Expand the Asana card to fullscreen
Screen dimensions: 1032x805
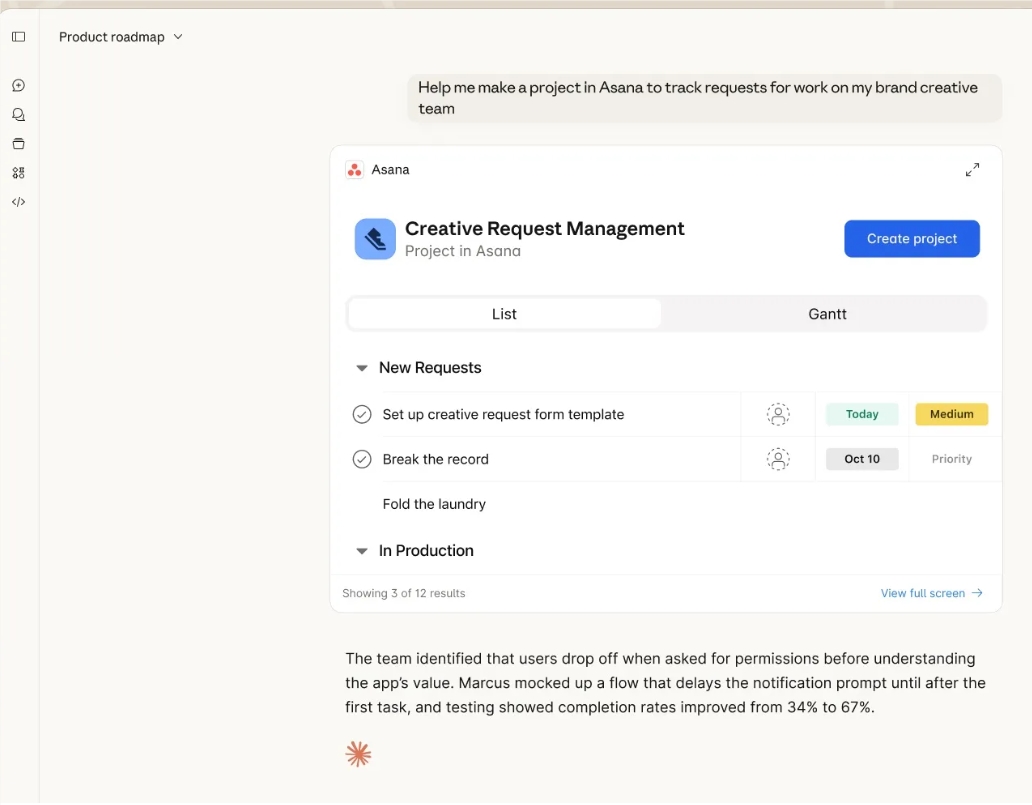[x=972, y=170]
